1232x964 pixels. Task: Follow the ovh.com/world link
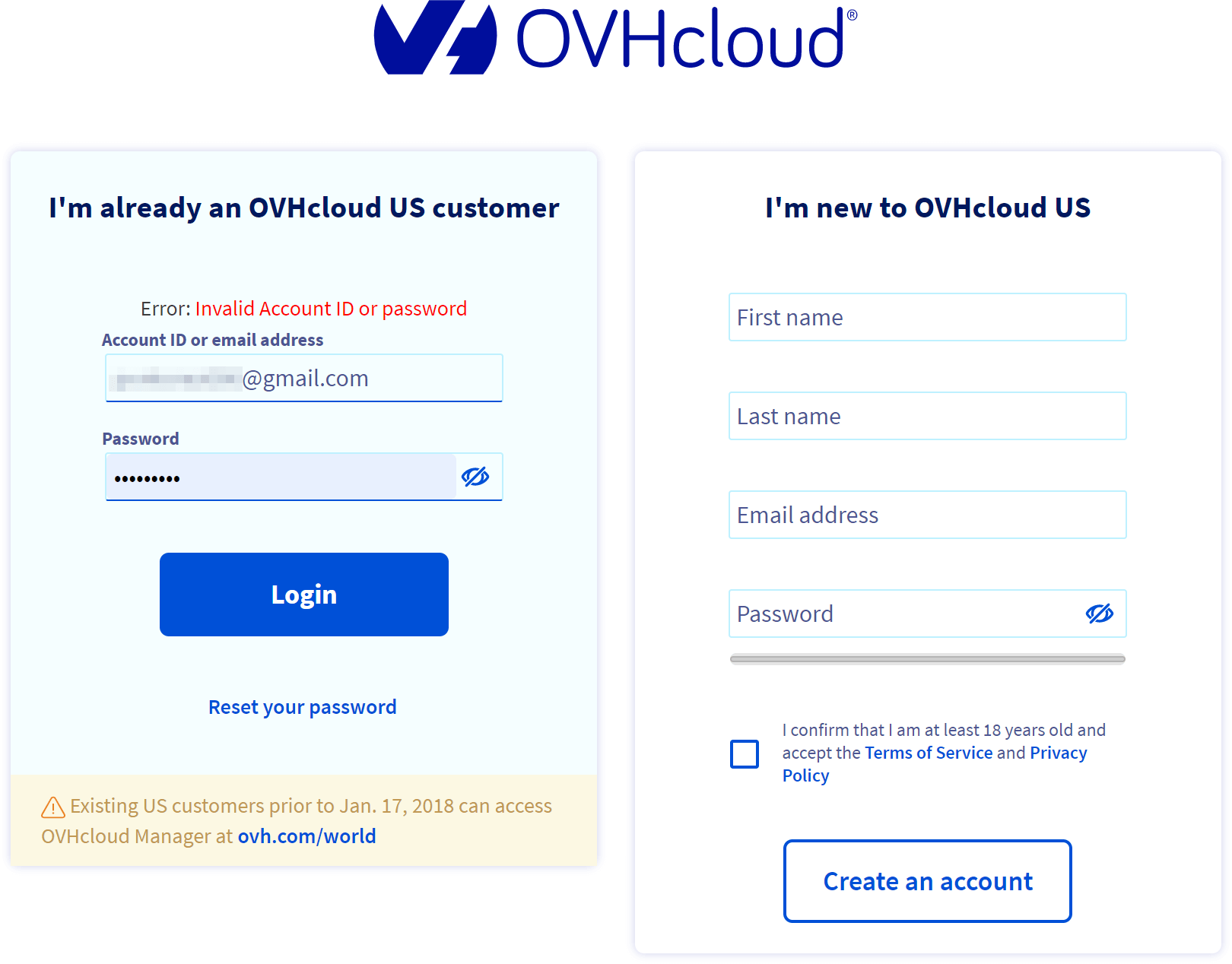(306, 836)
